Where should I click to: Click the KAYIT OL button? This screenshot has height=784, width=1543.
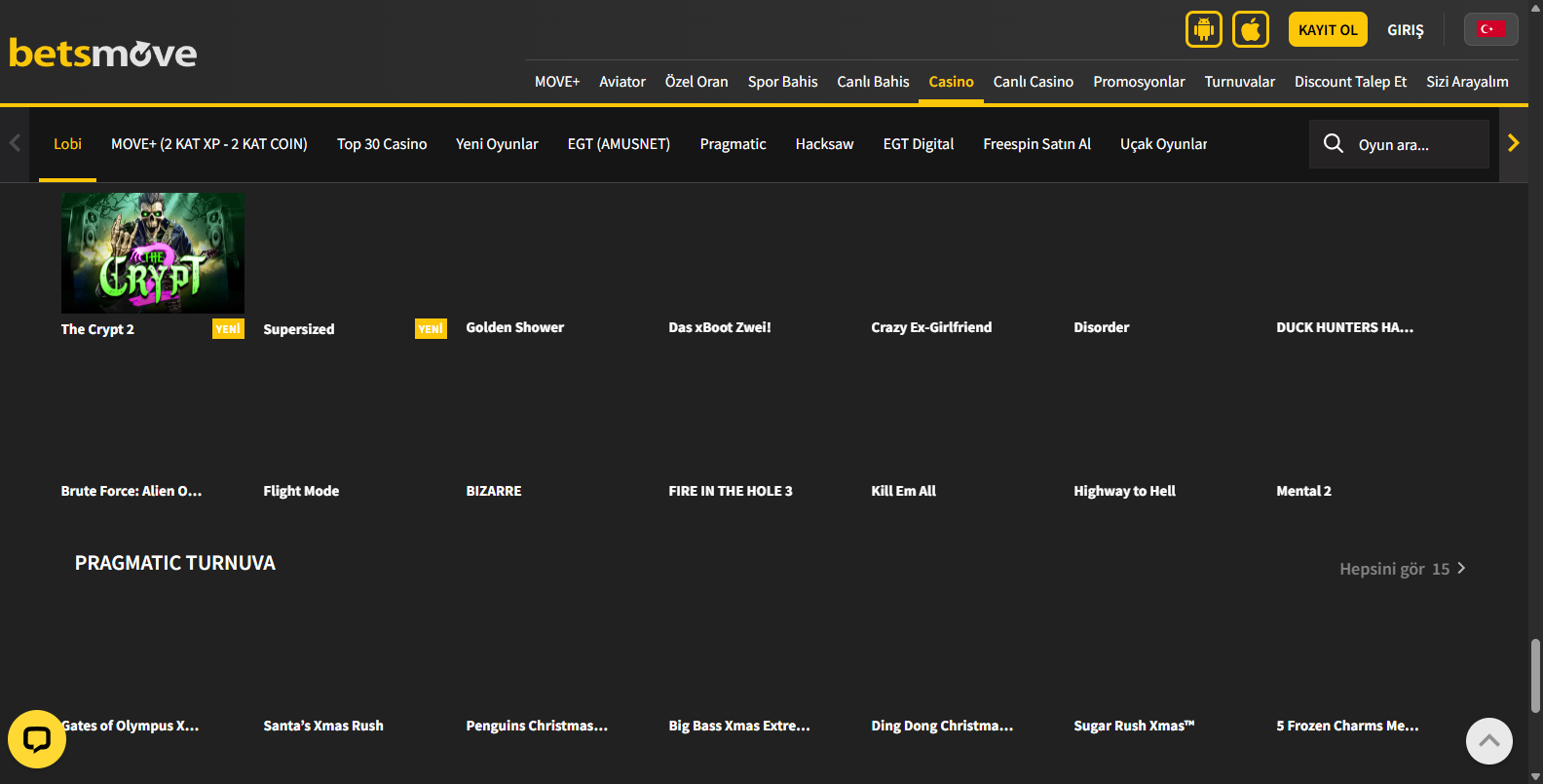click(1327, 29)
